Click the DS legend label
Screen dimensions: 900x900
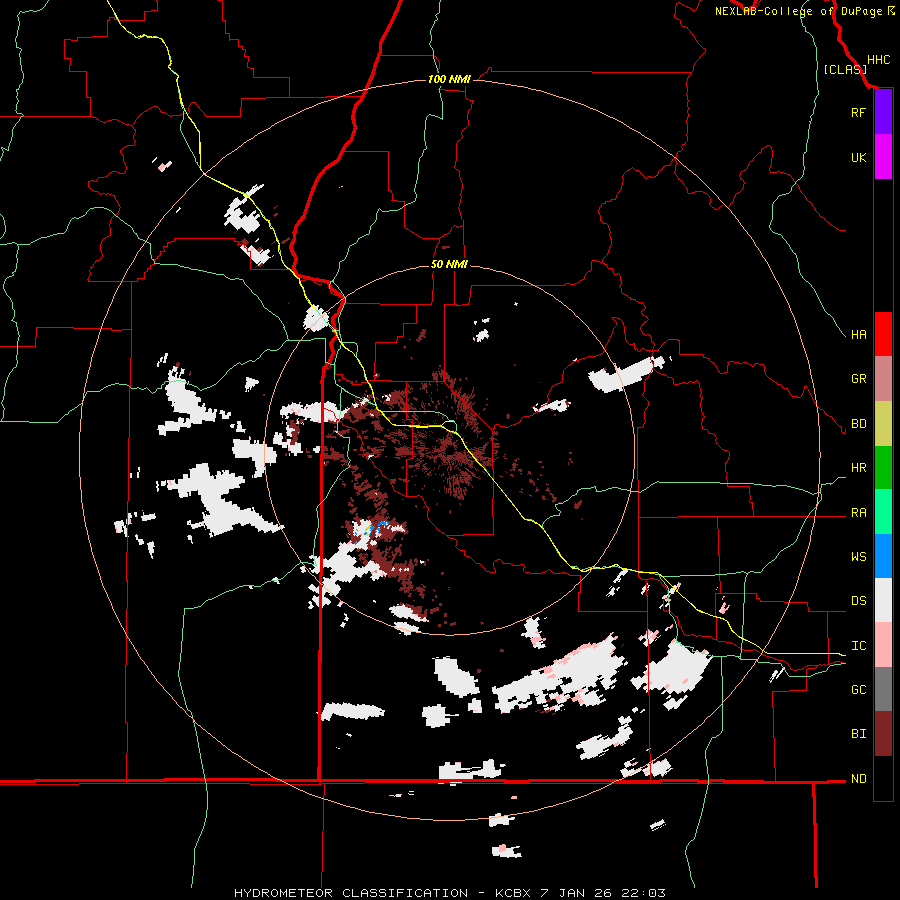(x=858, y=601)
